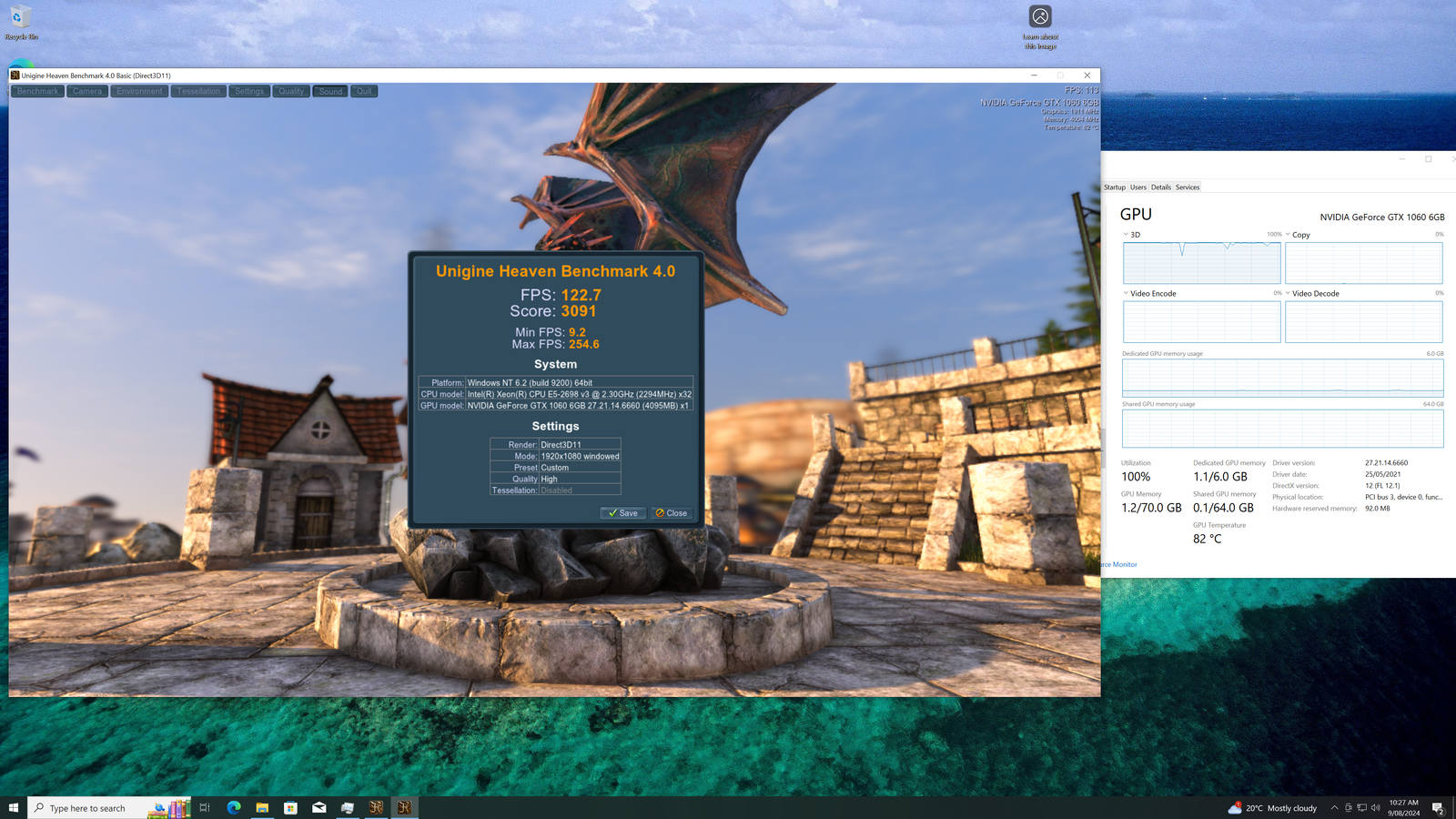The height and width of the screenshot is (819, 1456).
Task: Switch to the Users tab in Task Manager
Action: pyautogui.click(x=1138, y=187)
